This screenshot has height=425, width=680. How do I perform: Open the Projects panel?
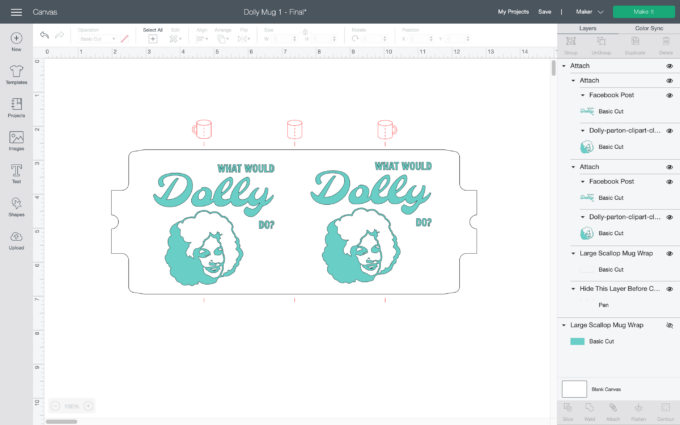[x=16, y=104]
